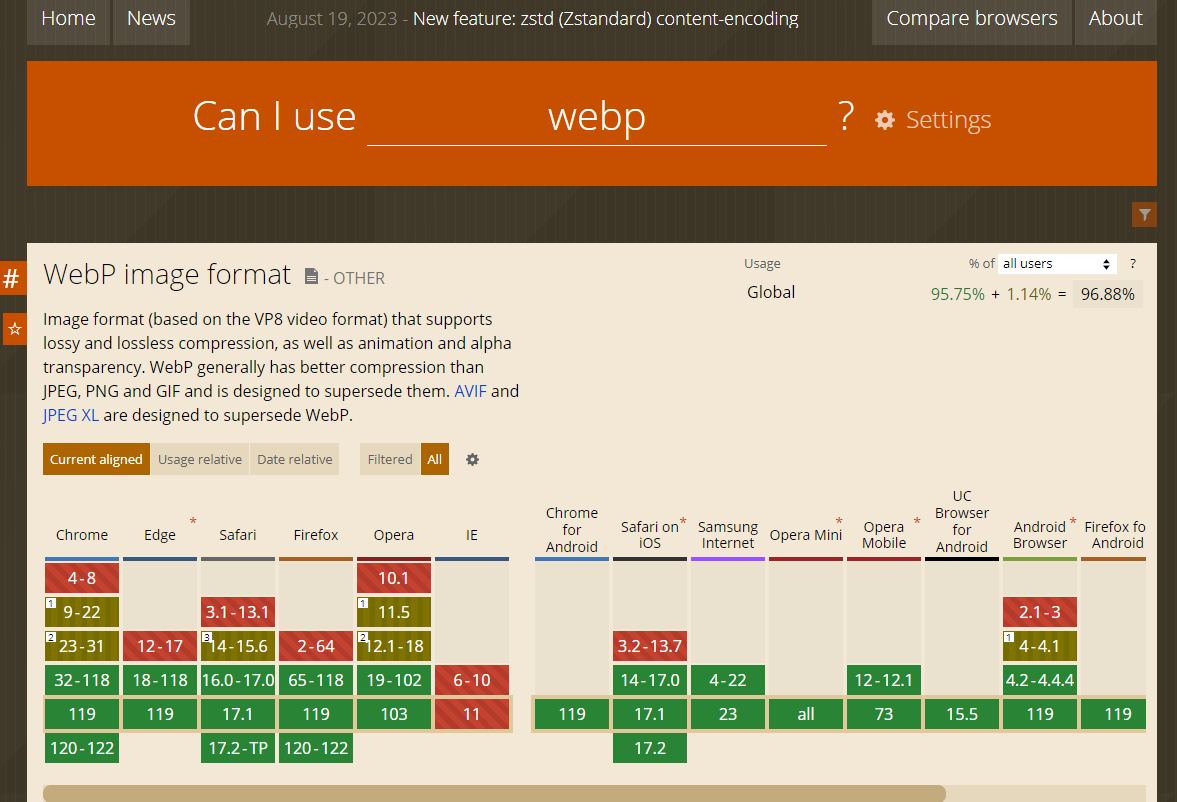Screen dimensions: 1177x802
Task: Click the document icon beside WebP title
Action: [311, 277]
